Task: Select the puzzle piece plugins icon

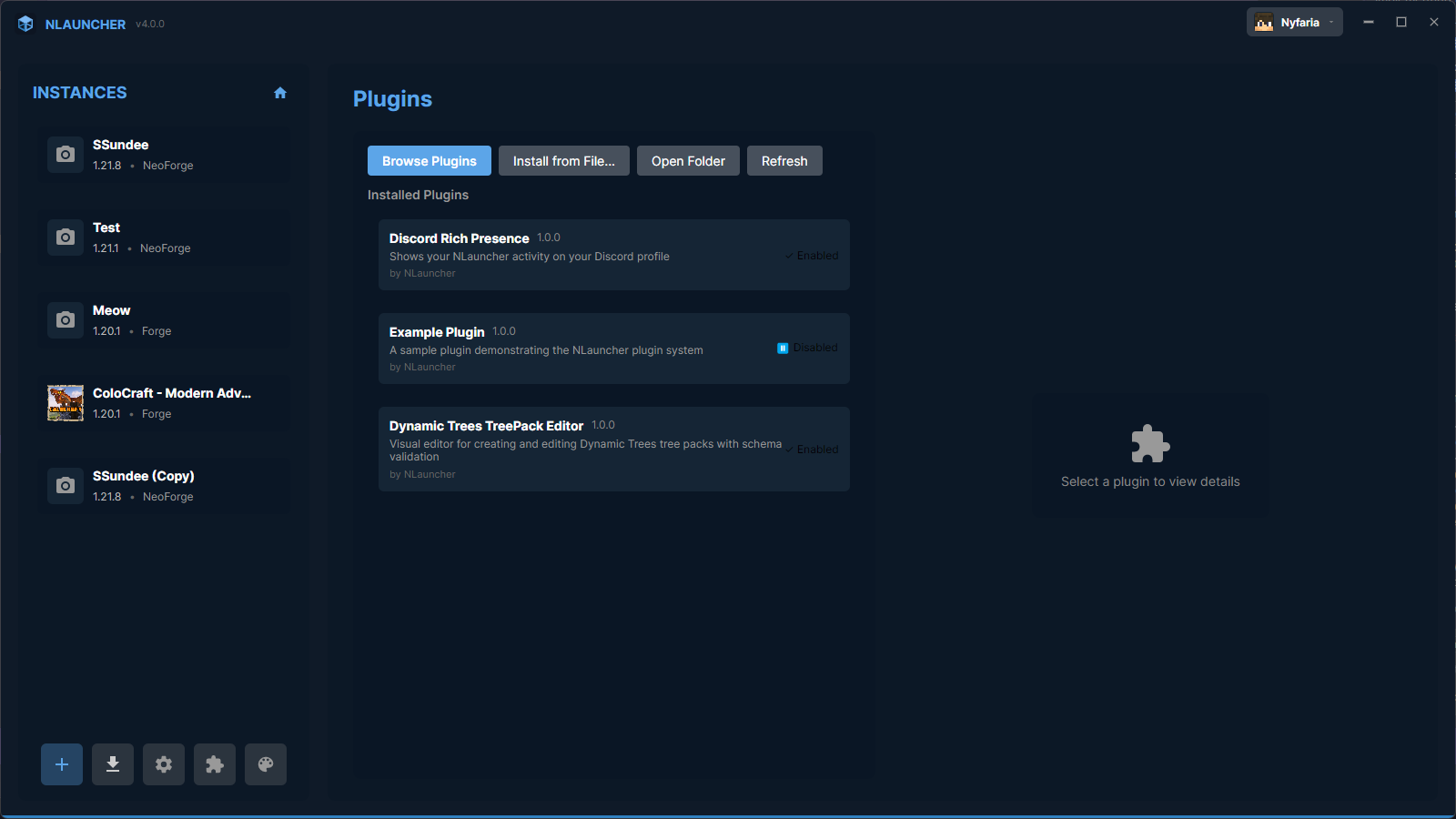Action: click(214, 764)
